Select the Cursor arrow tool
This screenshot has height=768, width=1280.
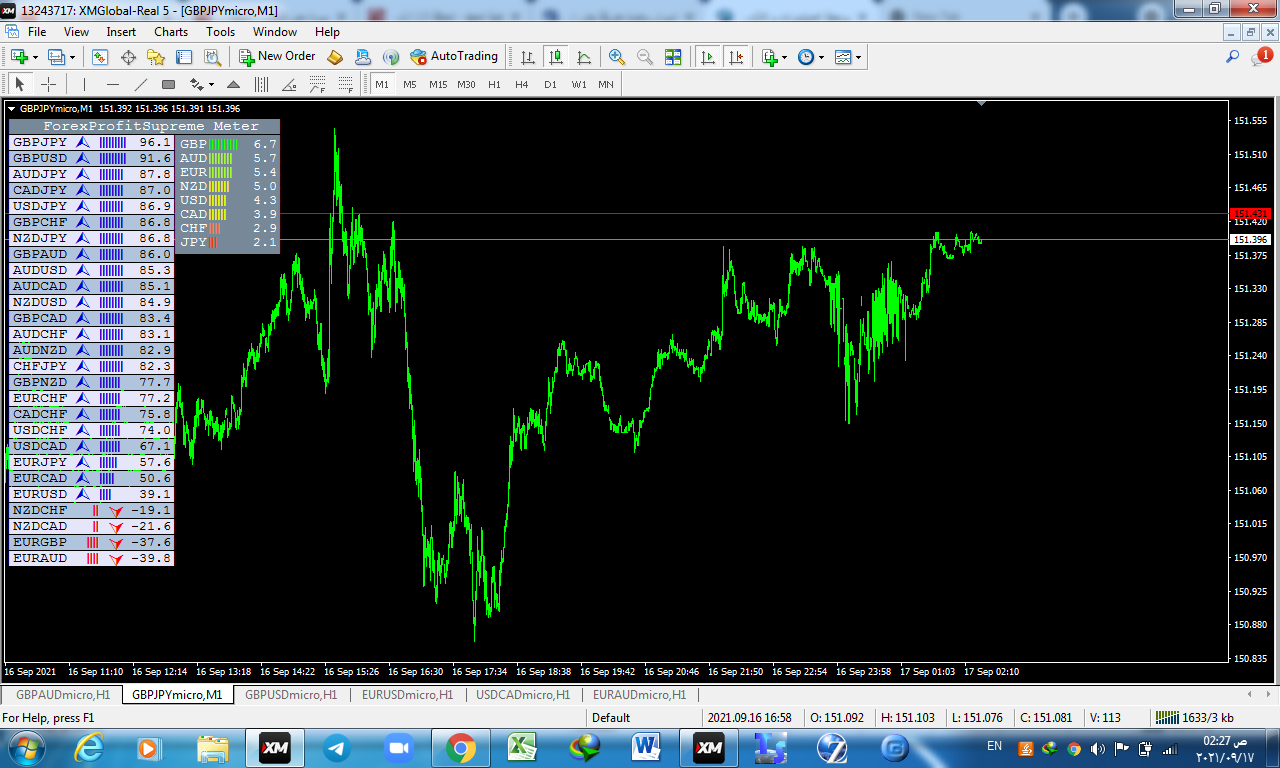(x=19, y=84)
